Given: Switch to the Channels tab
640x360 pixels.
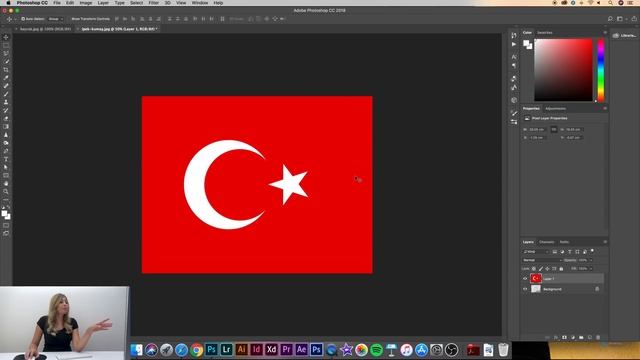Looking at the screenshot, I should click(x=547, y=242).
